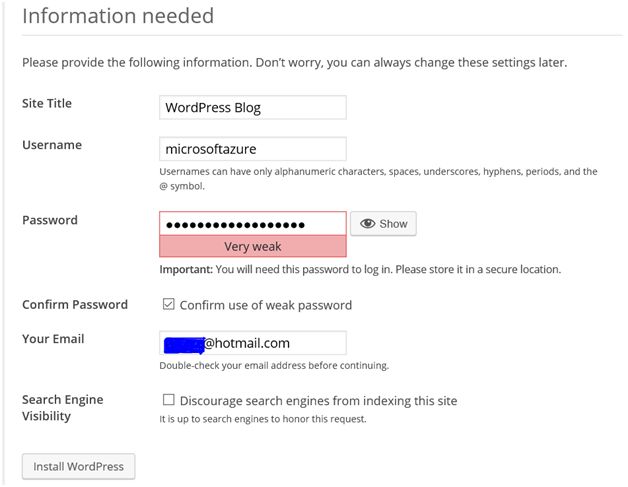Click the Confirm Password label

[75, 305]
